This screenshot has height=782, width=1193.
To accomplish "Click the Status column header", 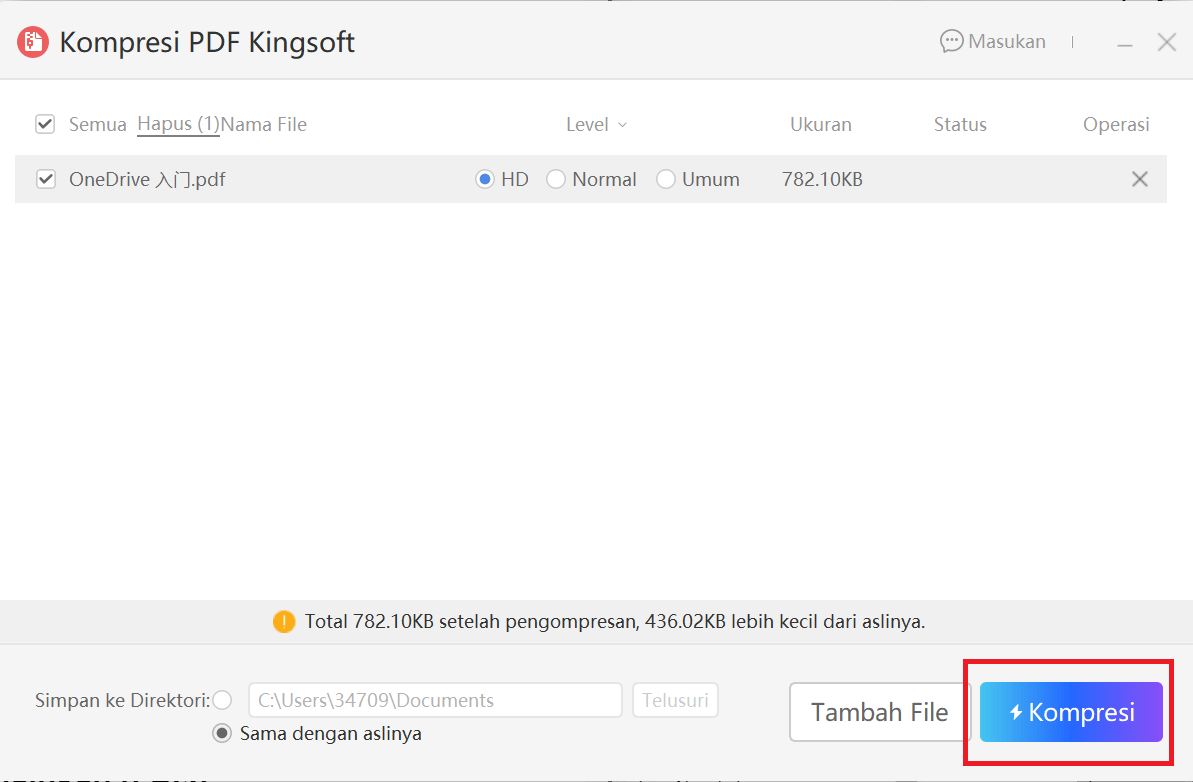I will point(959,124).
